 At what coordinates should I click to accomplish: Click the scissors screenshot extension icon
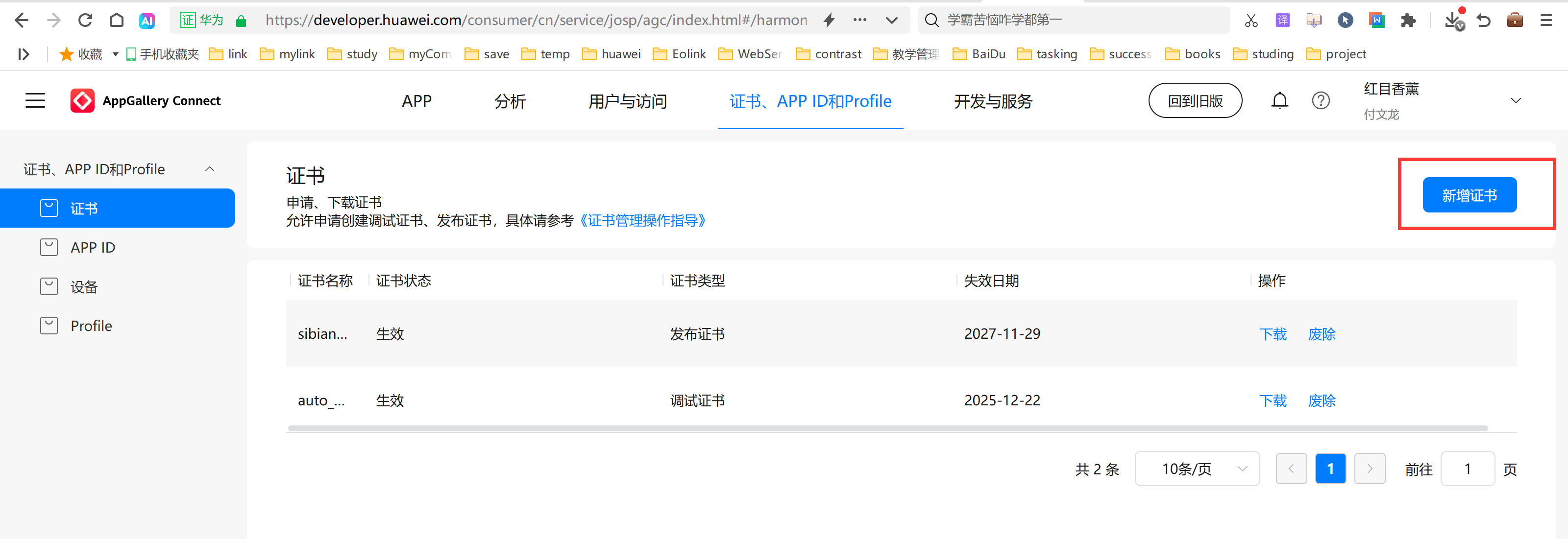pos(1251,21)
